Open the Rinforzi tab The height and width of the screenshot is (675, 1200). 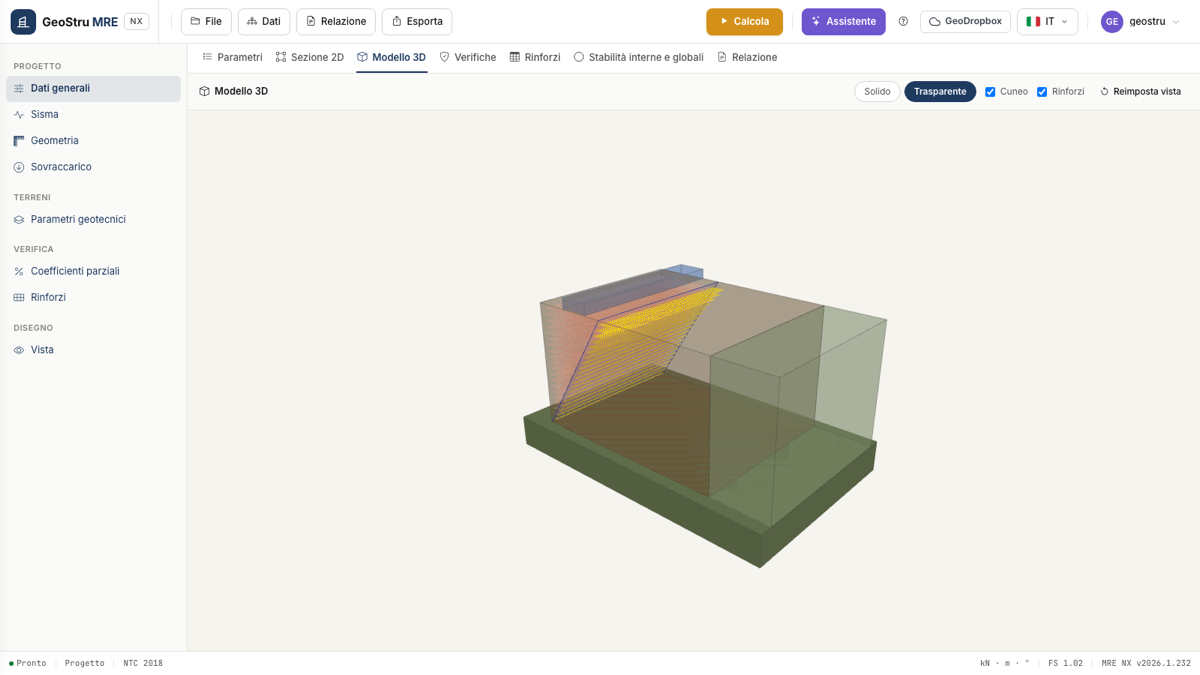coord(535,57)
